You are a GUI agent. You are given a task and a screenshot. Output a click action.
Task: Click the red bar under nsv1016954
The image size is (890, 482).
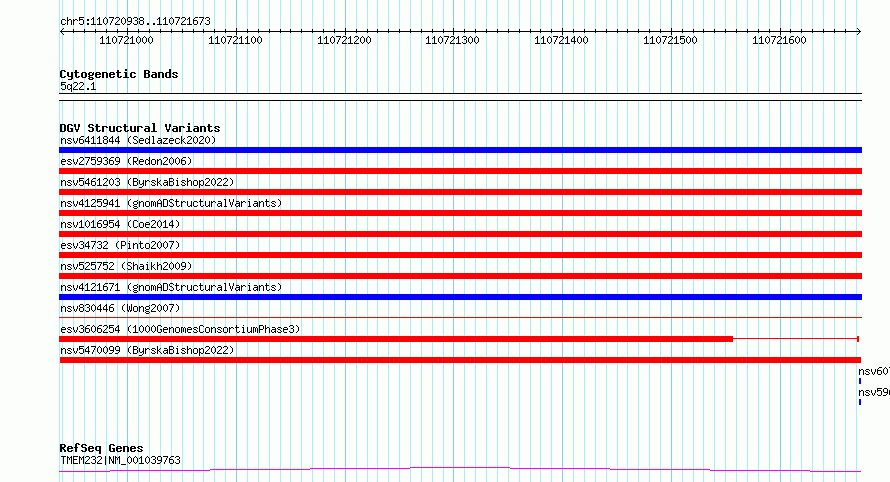tap(460, 234)
